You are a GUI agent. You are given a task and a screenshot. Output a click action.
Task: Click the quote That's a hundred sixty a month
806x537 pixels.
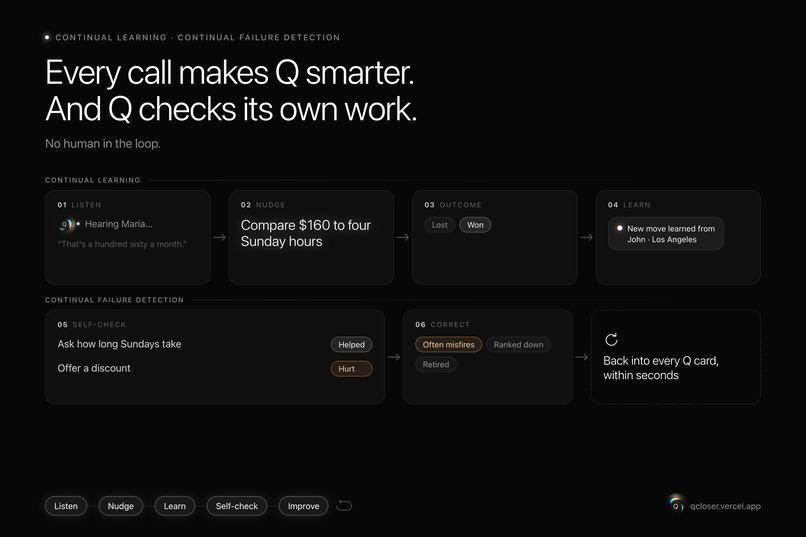click(122, 244)
